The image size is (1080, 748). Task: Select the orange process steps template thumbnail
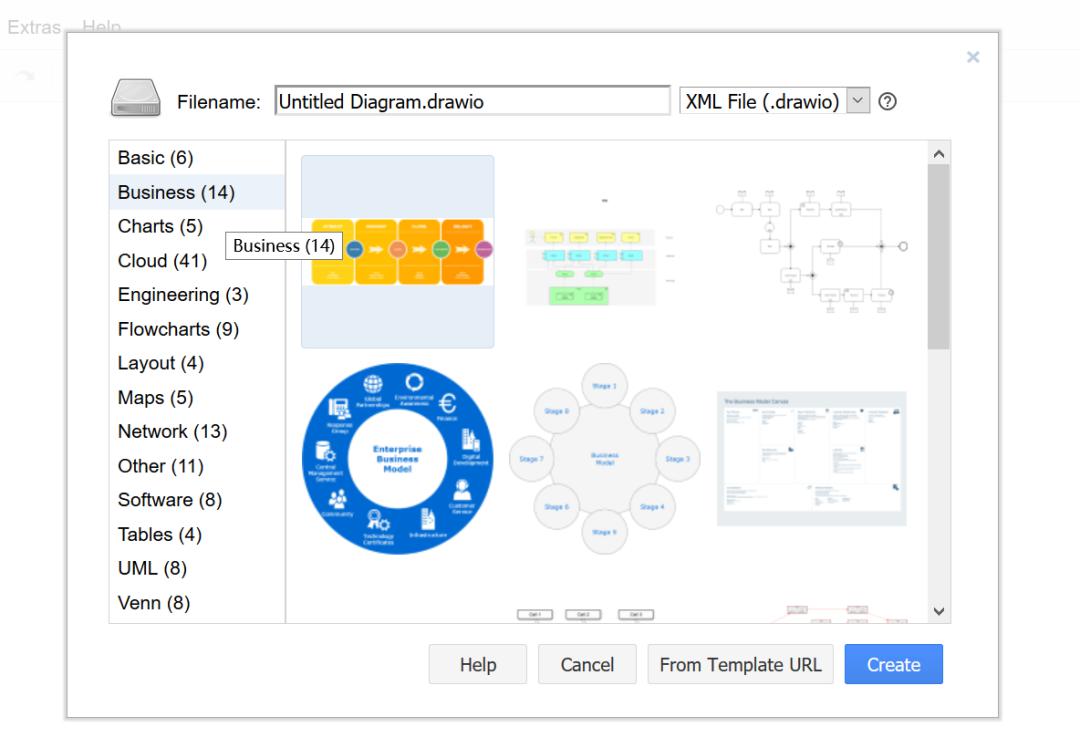(397, 251)
